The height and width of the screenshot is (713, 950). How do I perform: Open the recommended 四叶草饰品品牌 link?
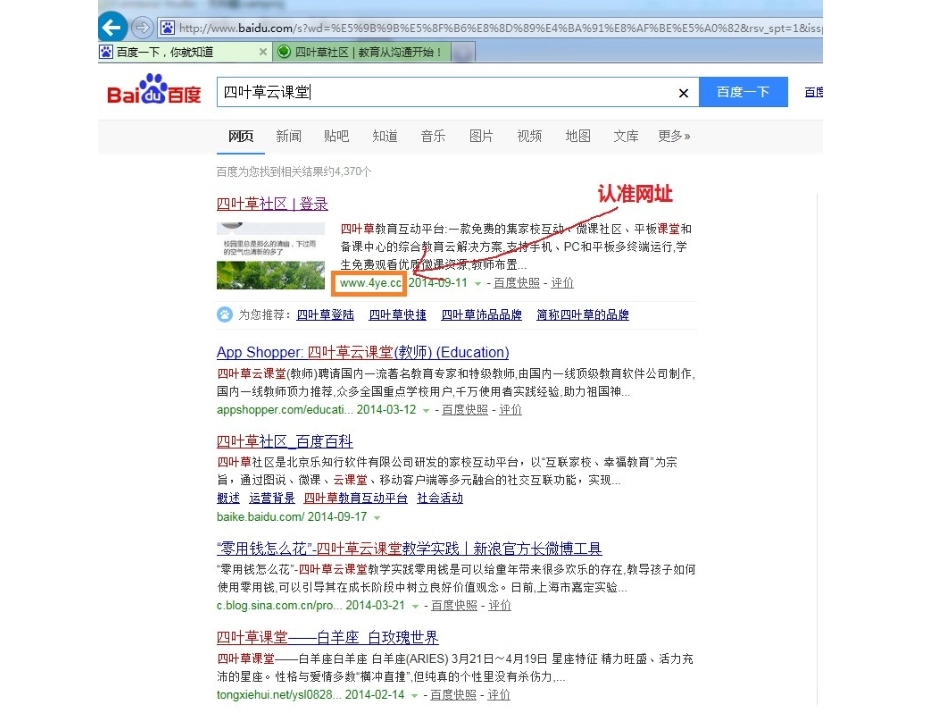(x=481, y=315)
